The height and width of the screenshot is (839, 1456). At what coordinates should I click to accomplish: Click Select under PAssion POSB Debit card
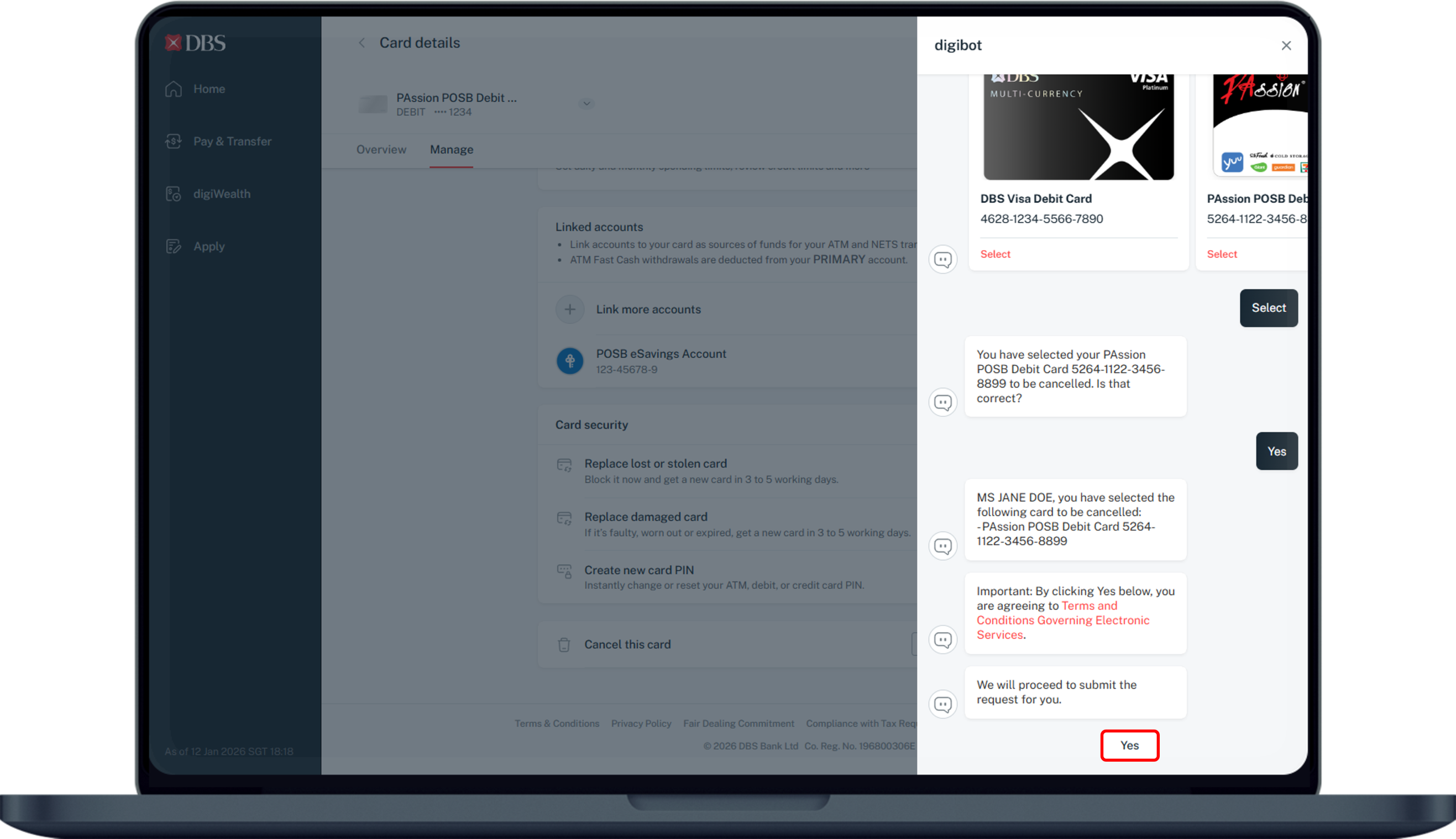click(1222, 254)
